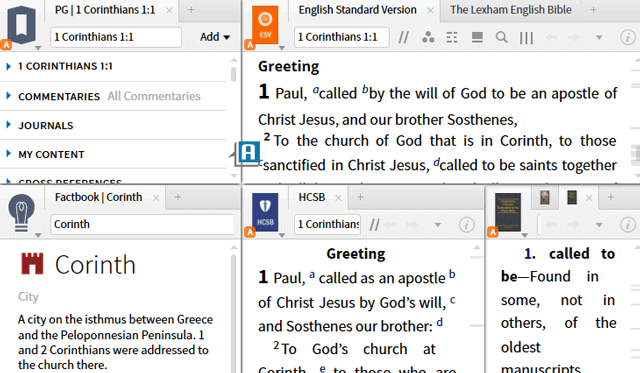Screen dimensions: 640x373
Task: Open panel menu arrow below HCSB icon
Action: (282, 235)
